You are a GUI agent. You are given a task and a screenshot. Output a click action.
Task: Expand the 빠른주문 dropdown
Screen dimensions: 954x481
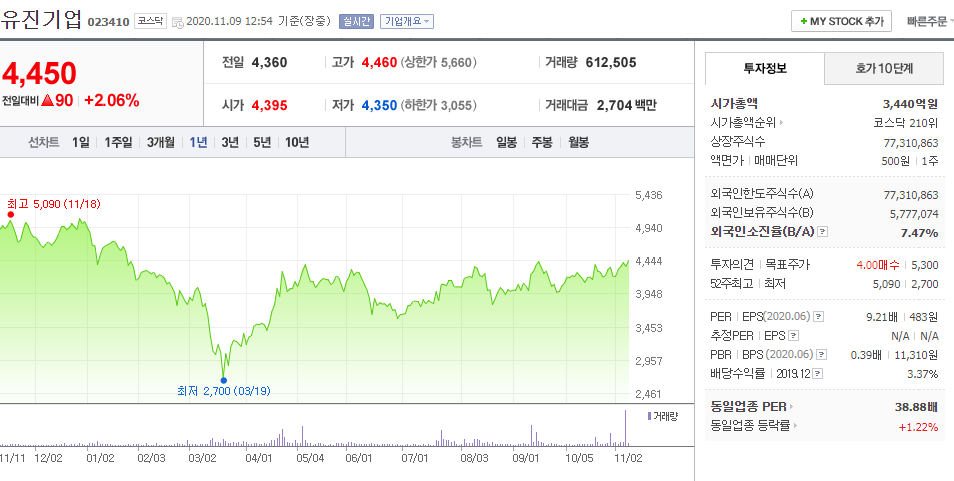(929, 21)
